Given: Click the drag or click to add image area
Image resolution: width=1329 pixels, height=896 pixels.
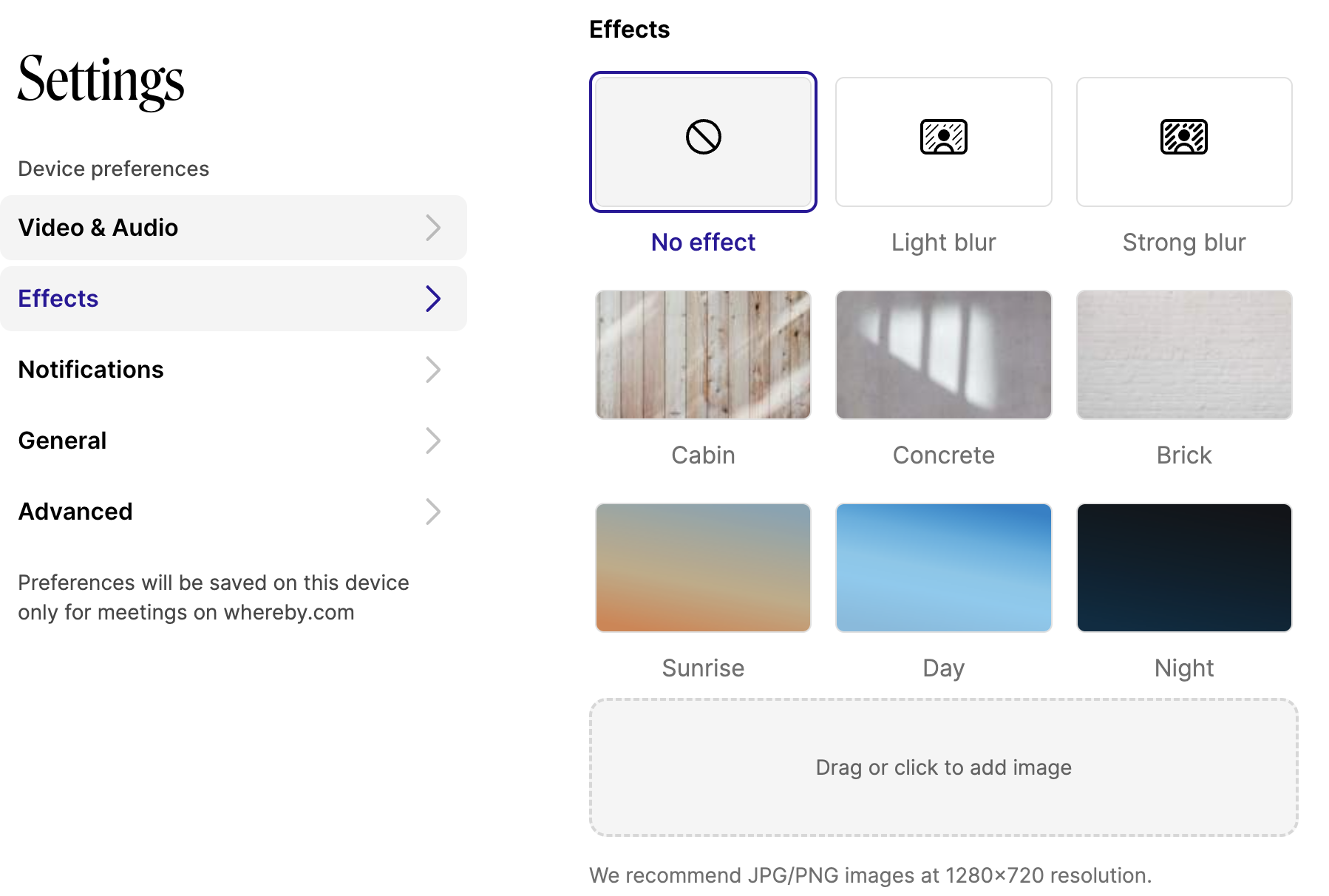Looking at the screenshot, I should [x=943, y=767].
